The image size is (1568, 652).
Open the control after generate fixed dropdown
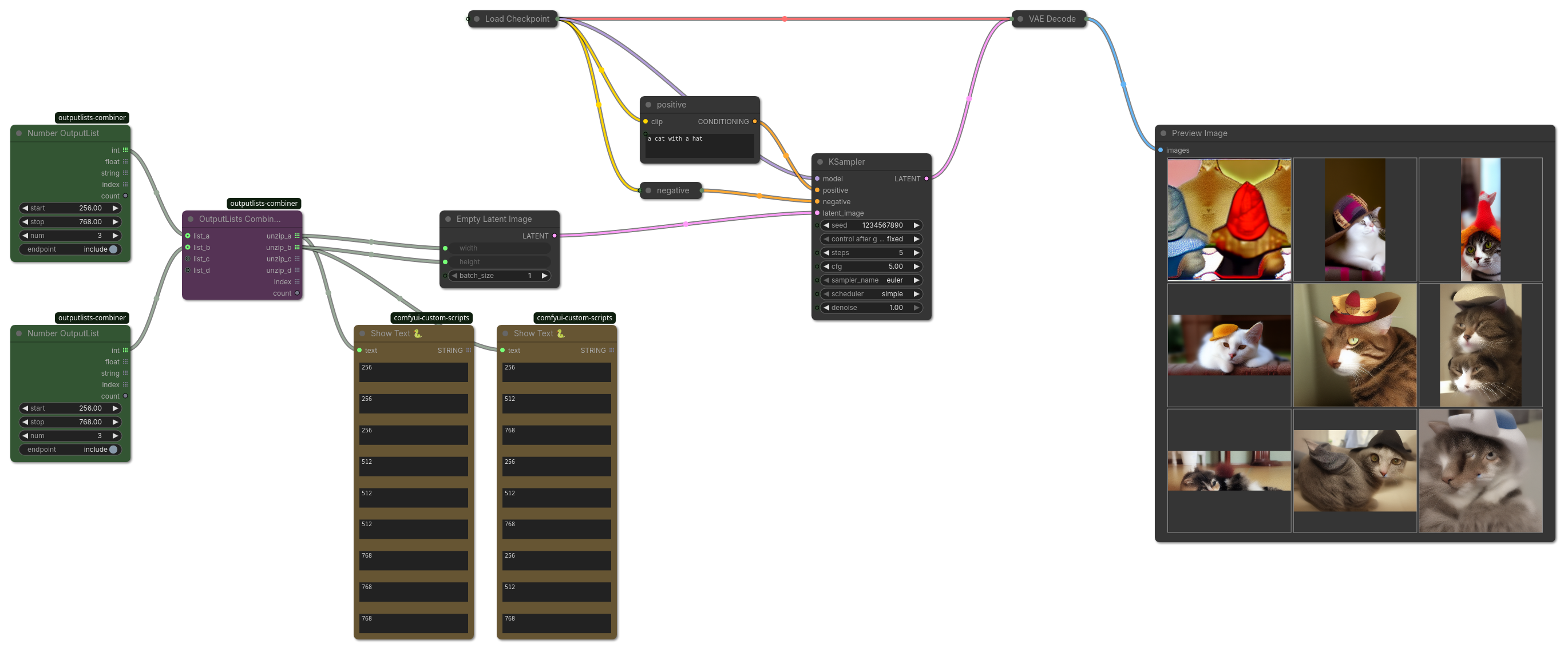coord(871,239)
